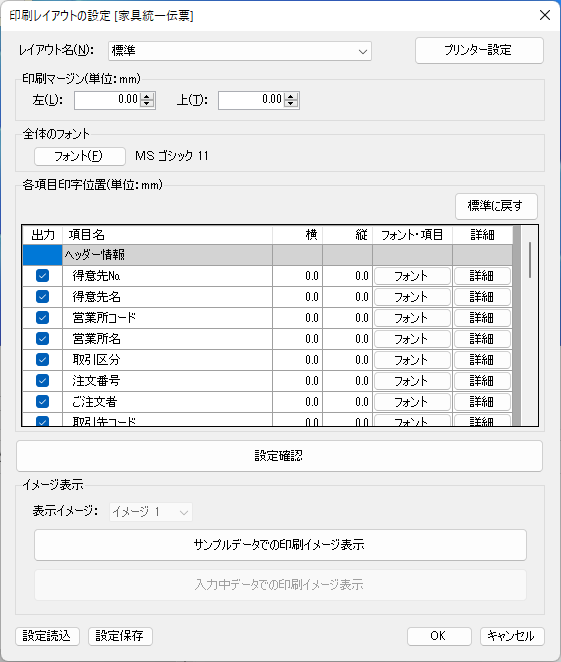The image size is (561, 662).
Task: Open フォント for 得意先名 row
Action: pyautogui.click(x=412, y=297)
